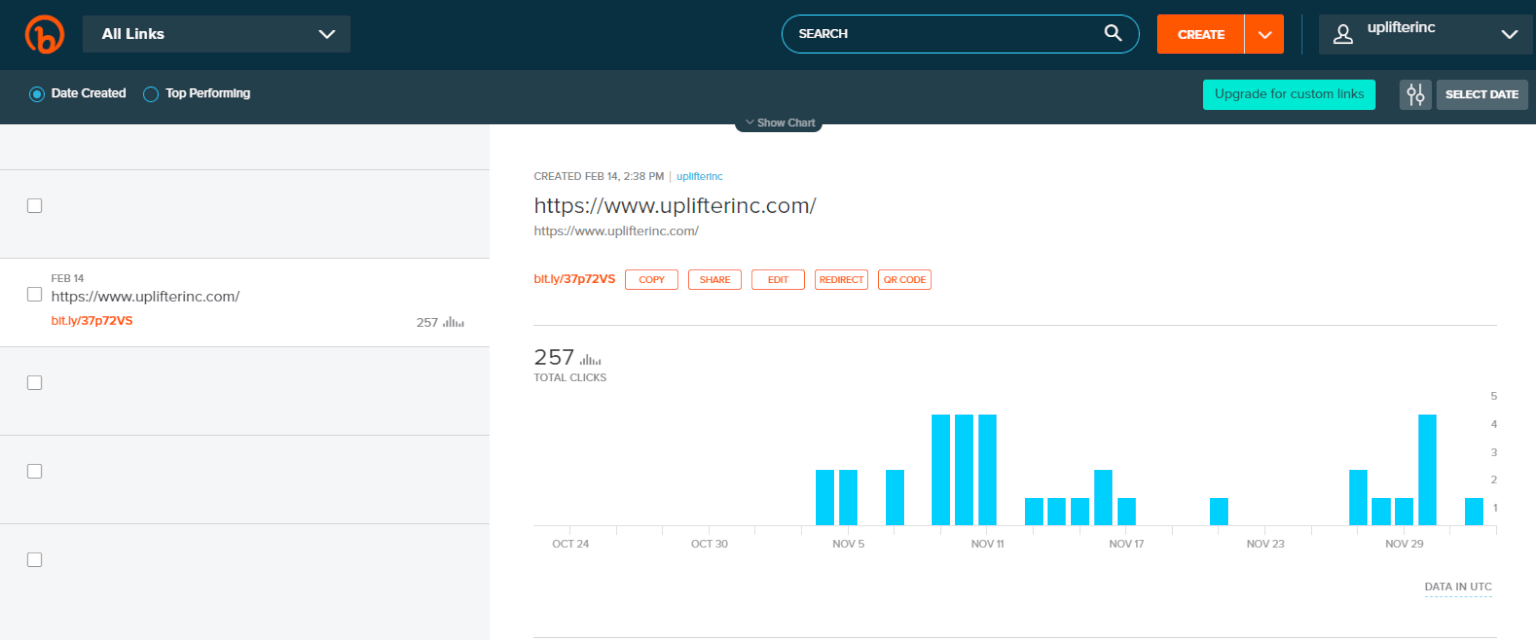
Task: Click the user profile avatar icon
Action: 1345,33
